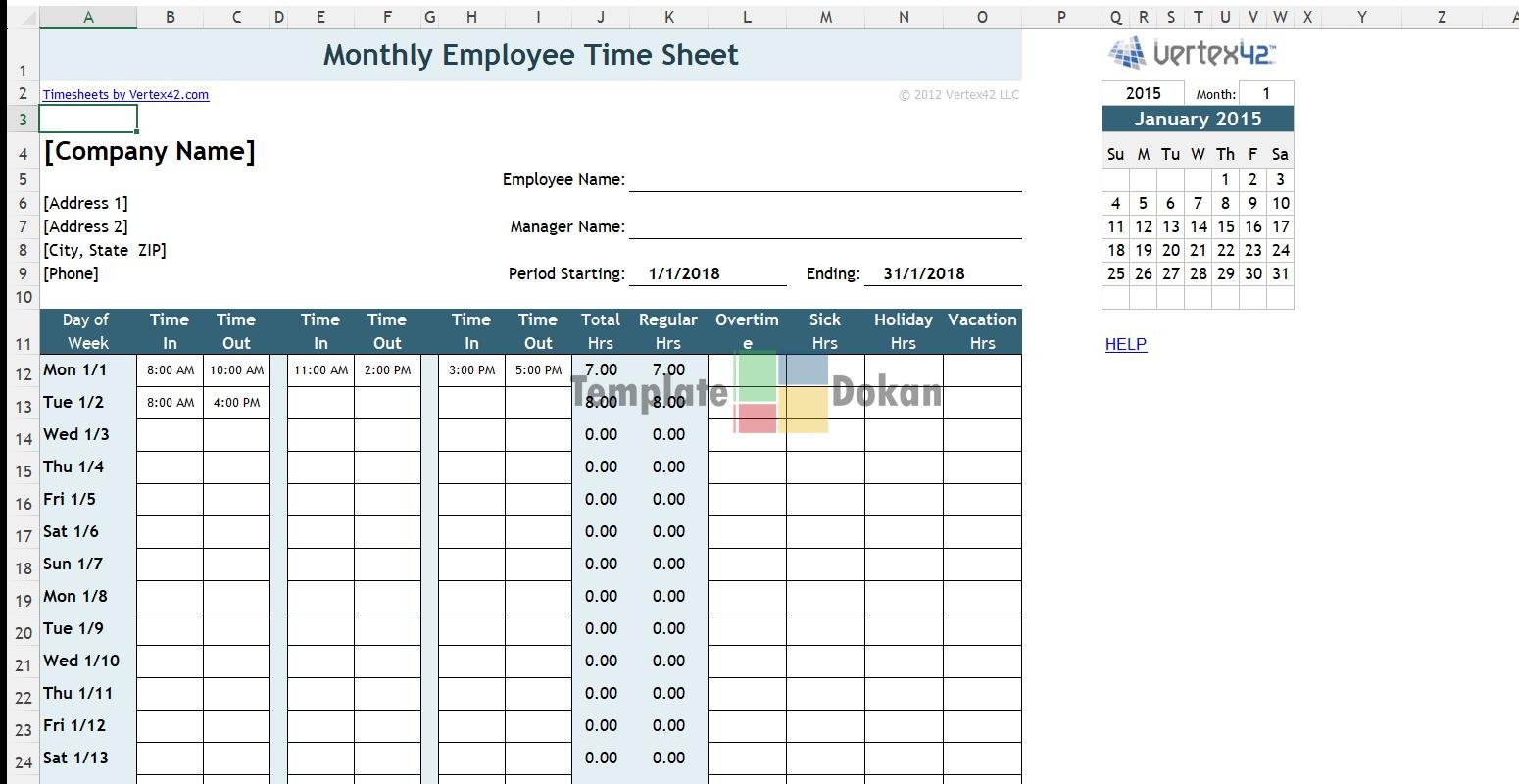
Task: Click the January 2015 calendar title
Action: pyautogui.click(x=1198, y=120)
